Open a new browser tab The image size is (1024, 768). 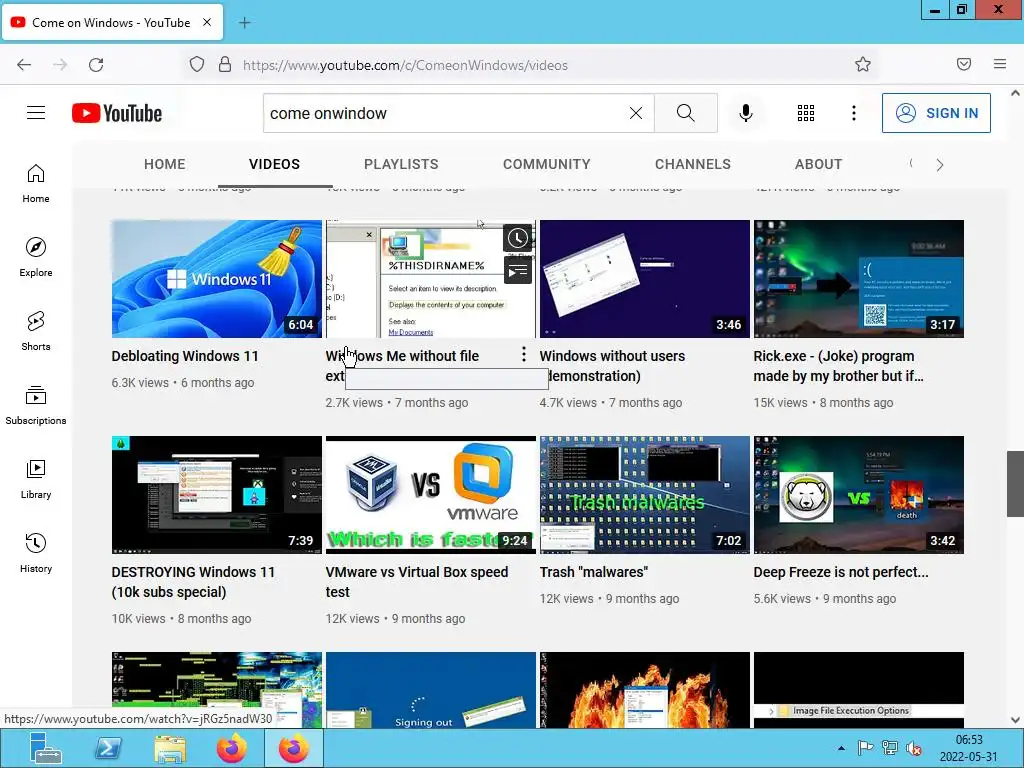(x=245, y=23)
